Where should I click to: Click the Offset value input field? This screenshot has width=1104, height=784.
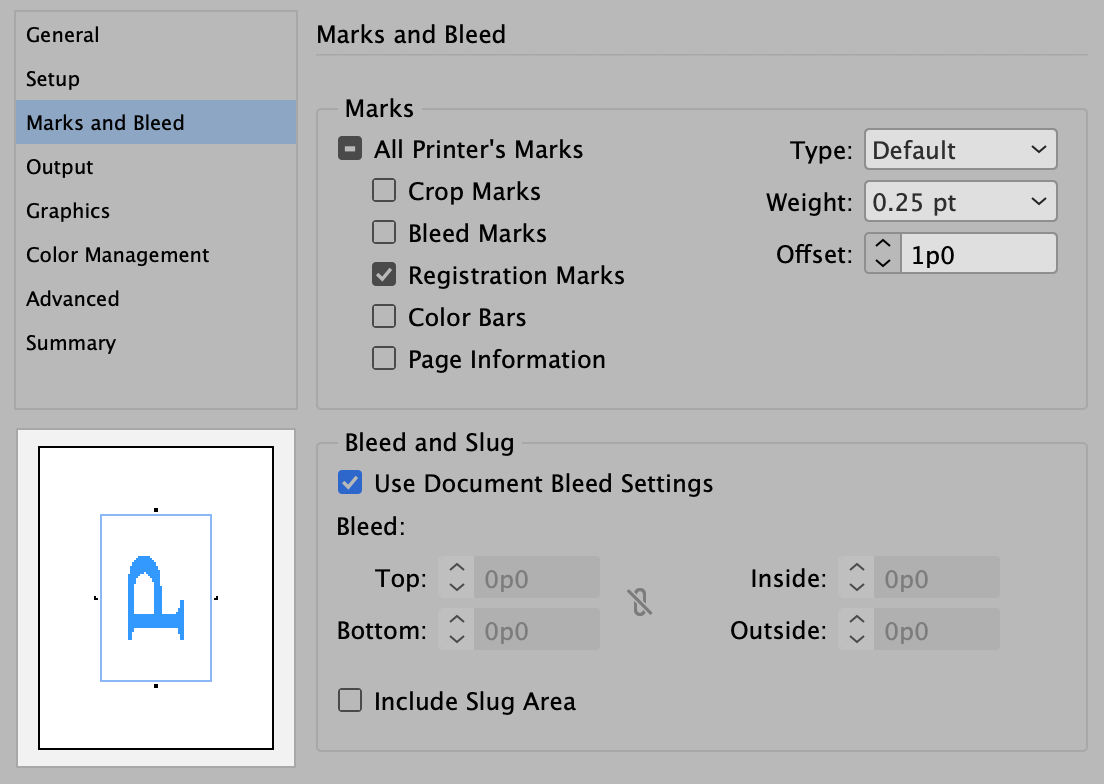(978, 253)
